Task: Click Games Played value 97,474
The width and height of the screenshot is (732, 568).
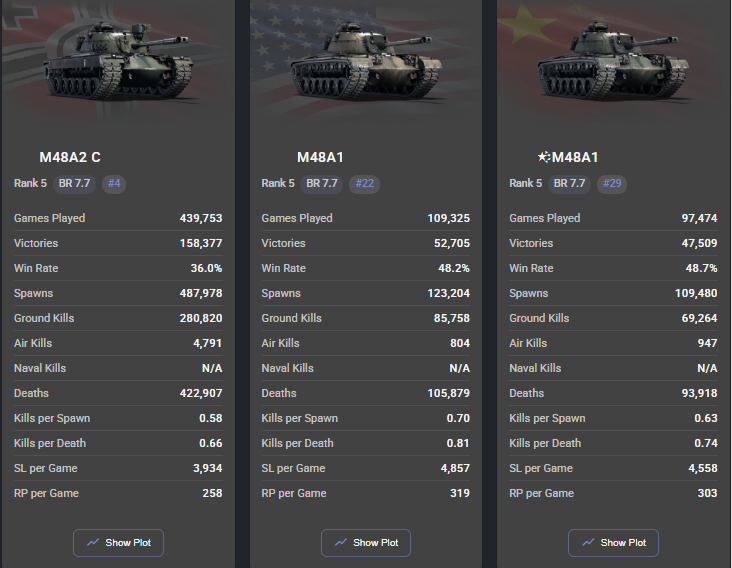Action: 699,218
